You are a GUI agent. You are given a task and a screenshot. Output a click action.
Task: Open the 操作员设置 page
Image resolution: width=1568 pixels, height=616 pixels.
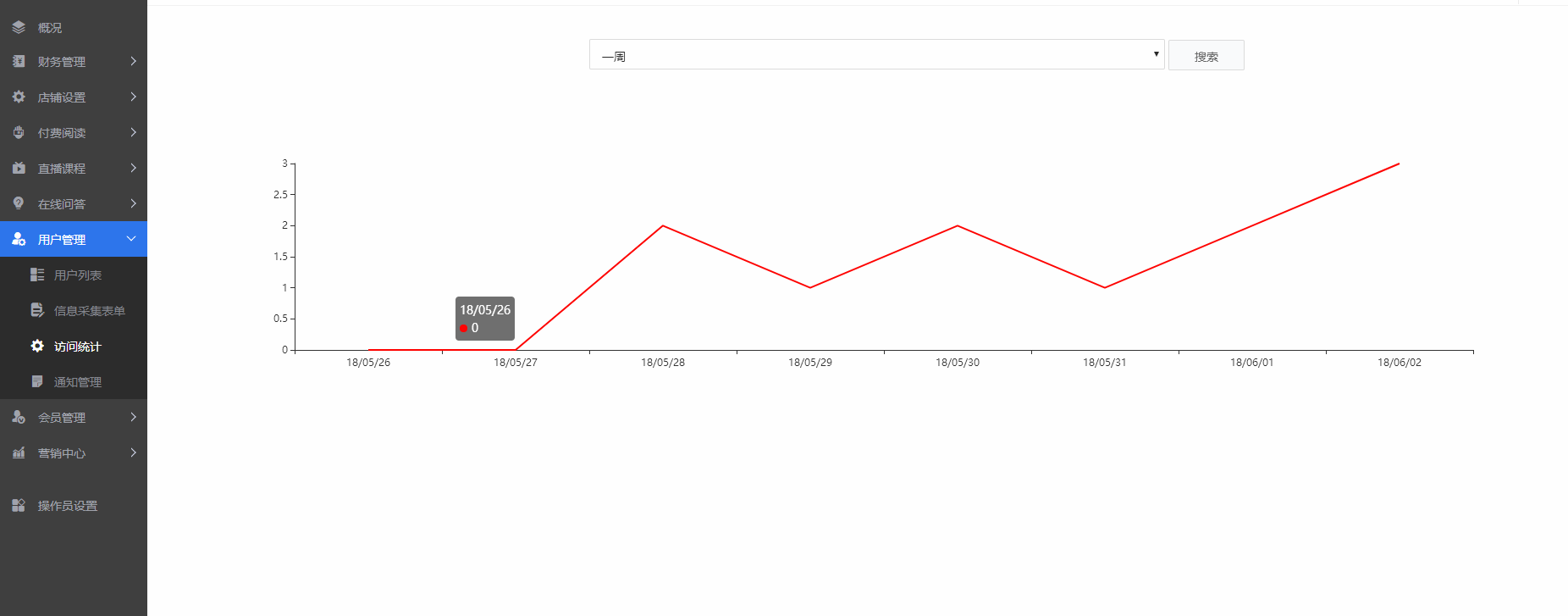coord(74,505)
